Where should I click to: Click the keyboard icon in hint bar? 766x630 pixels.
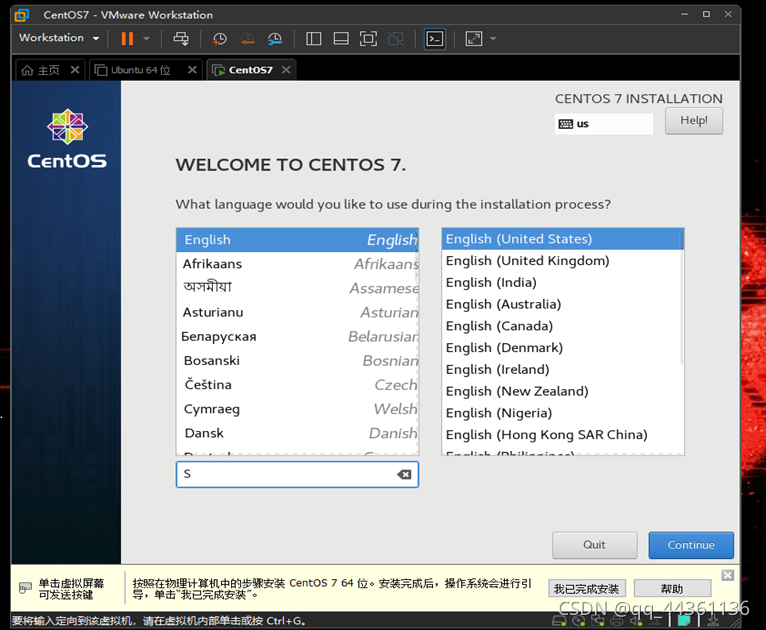(x=25, y=588)
